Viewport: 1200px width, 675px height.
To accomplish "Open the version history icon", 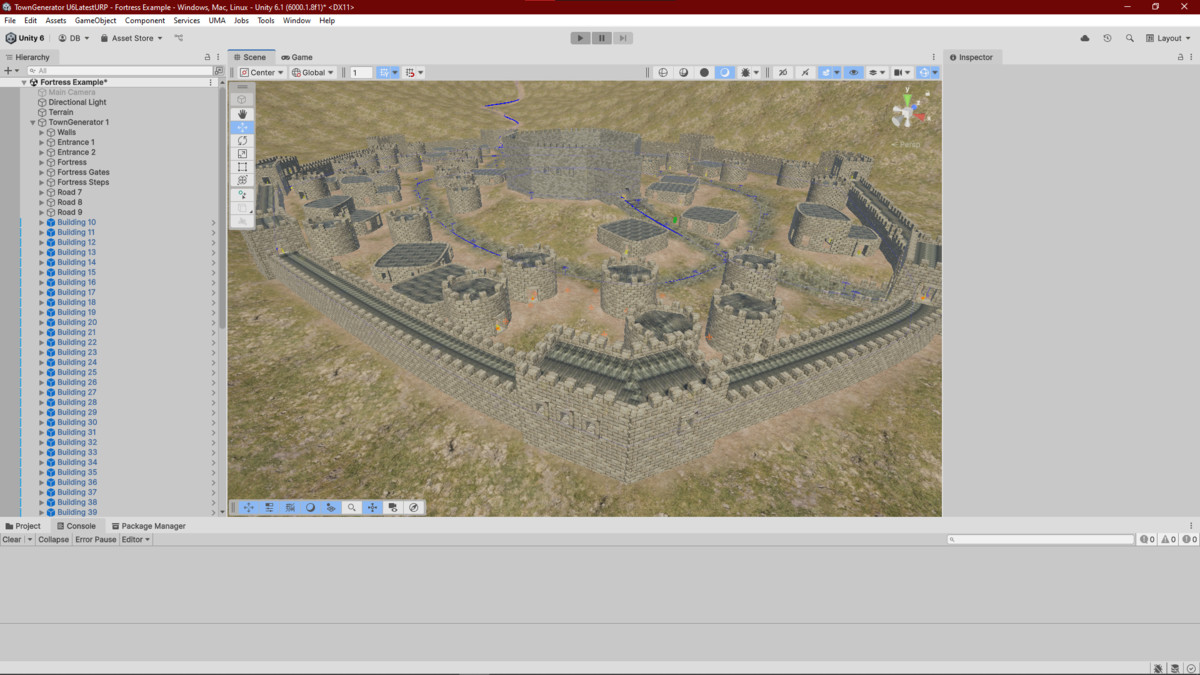I will (1107, 38).
